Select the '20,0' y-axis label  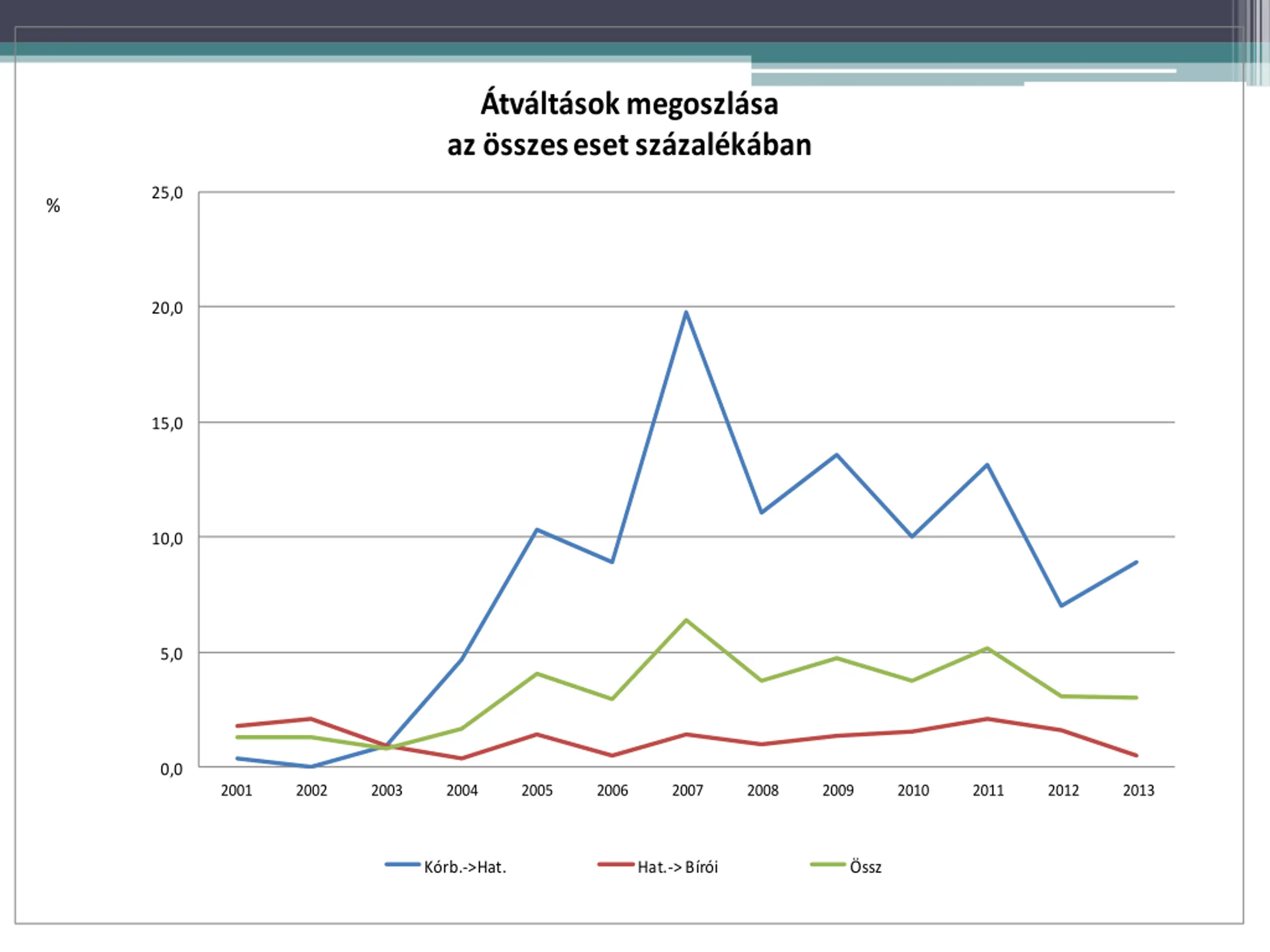click(167, 308)
